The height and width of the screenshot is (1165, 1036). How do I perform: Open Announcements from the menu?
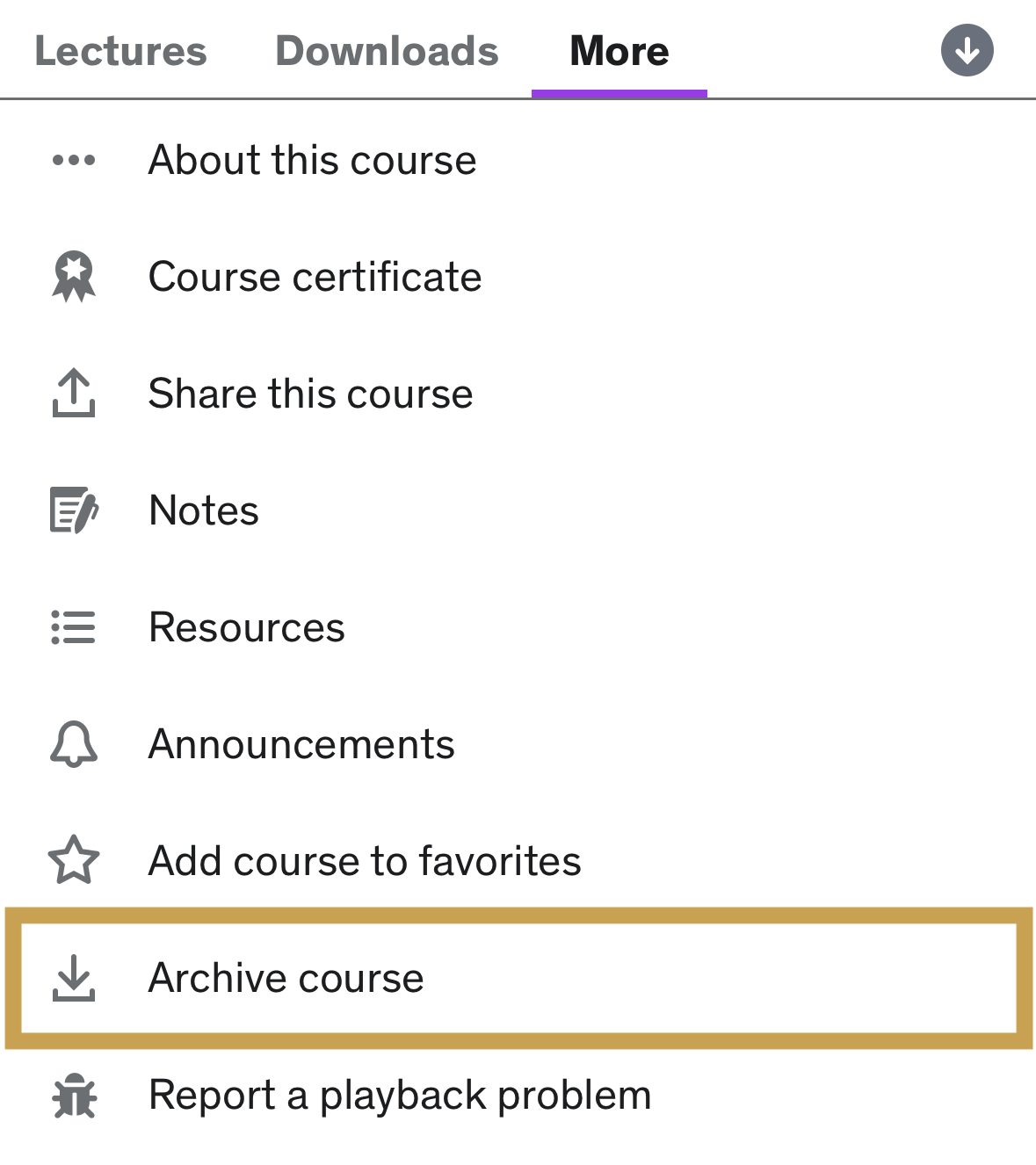(x=301, y=744)
